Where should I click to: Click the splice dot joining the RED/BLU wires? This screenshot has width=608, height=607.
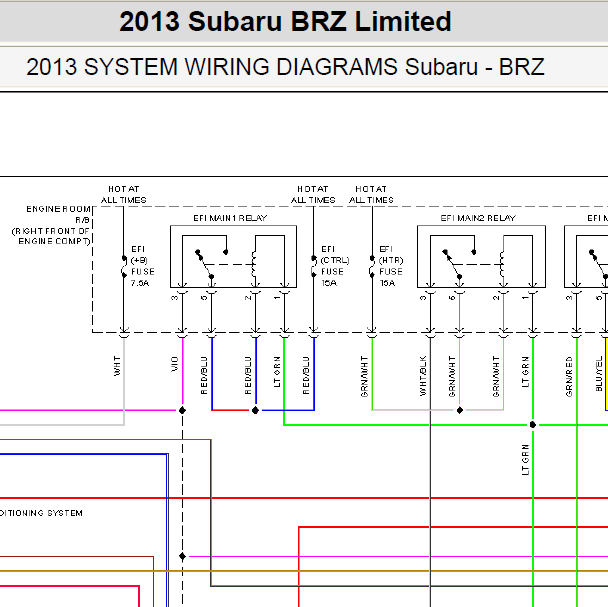[255, 410]
